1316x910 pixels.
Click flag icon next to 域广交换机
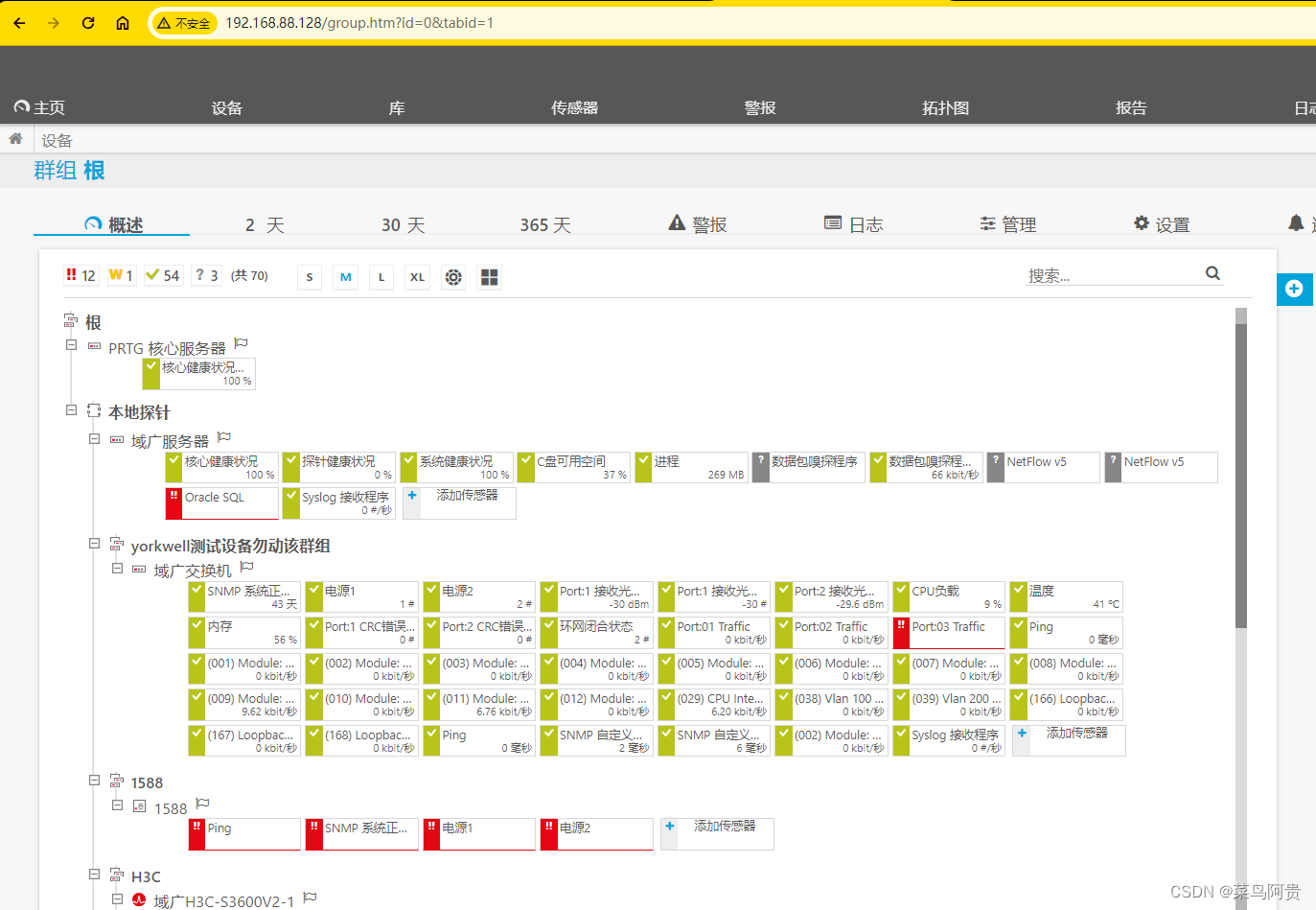247,567
